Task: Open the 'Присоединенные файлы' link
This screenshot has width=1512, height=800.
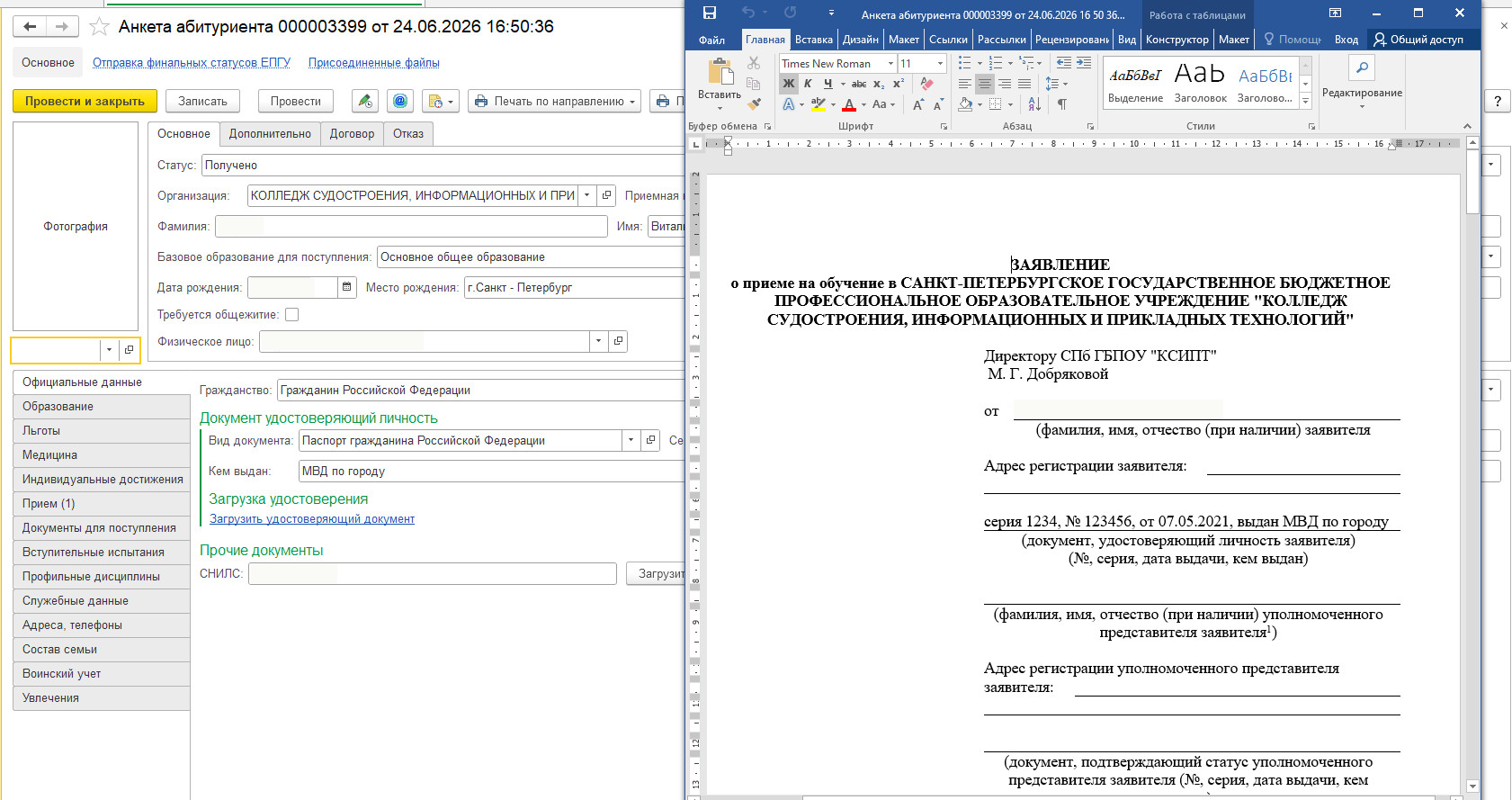Action: pos(374,63)
